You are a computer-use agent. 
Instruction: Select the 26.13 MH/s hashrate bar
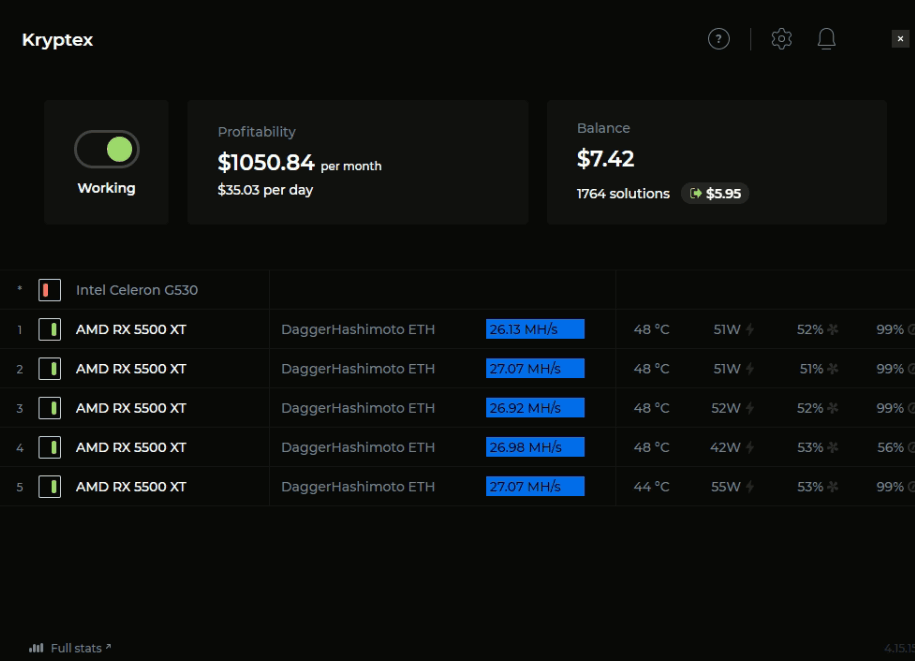click(x=535, y=329)
